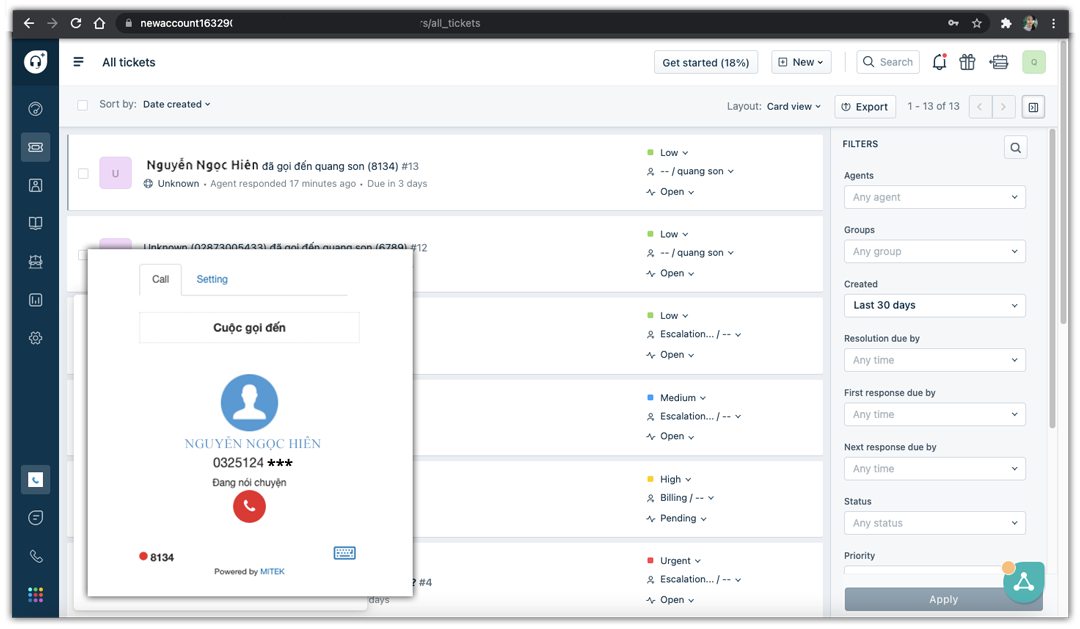Screen dimensions: 1080x629
Task: Open the notifications bell icon
Action: click(939, 62)
